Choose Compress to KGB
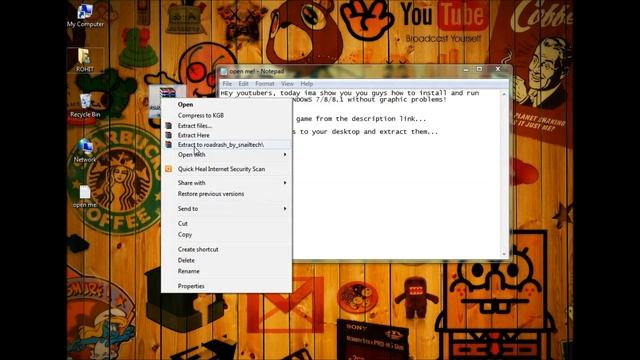The image size is (640, 360). pyautogui.click(x=227, y=116)
